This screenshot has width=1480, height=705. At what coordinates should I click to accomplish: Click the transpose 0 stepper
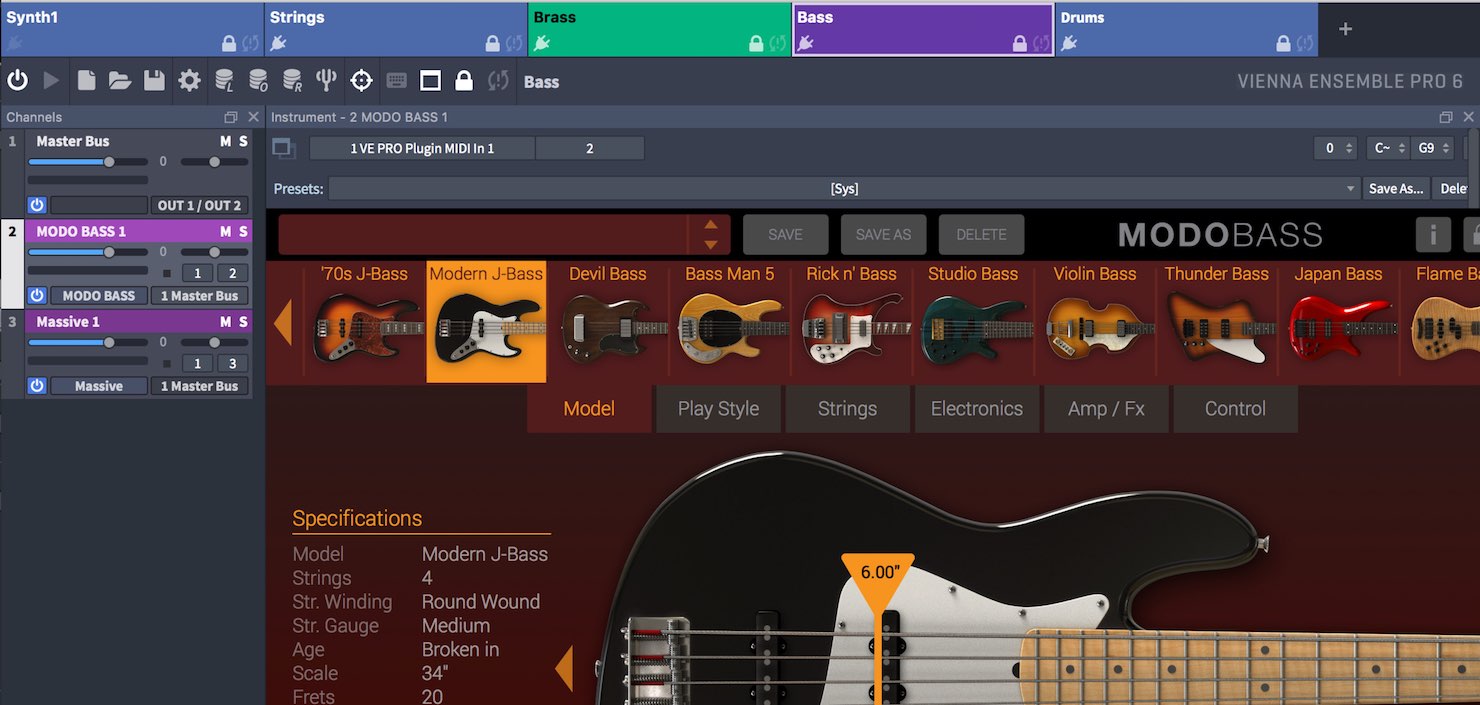coord(1336,148)
